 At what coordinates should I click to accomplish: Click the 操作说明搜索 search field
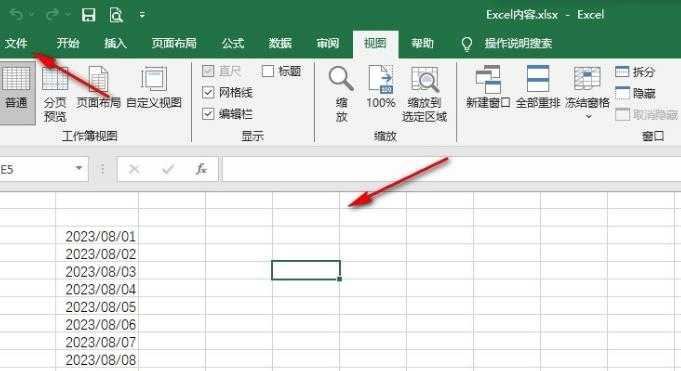click(519, 43)
